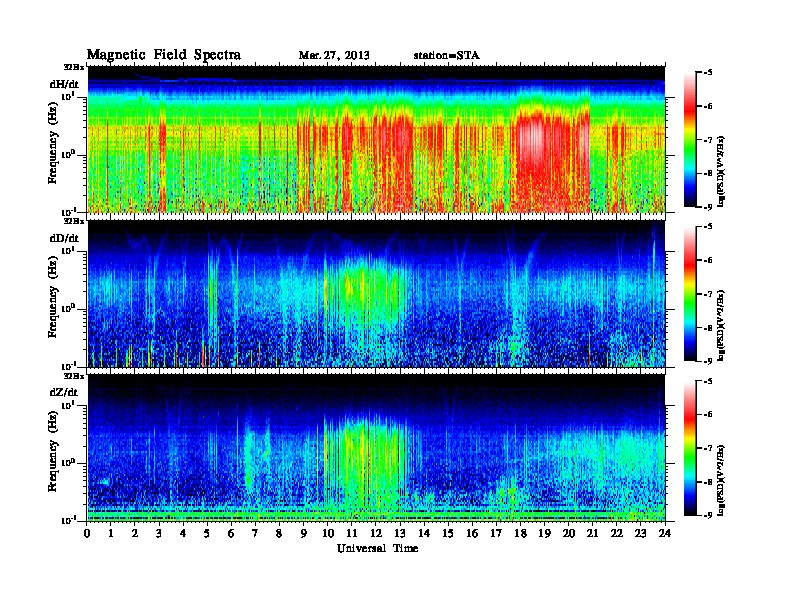Click hour "19" on the time axis

point(544,533)
